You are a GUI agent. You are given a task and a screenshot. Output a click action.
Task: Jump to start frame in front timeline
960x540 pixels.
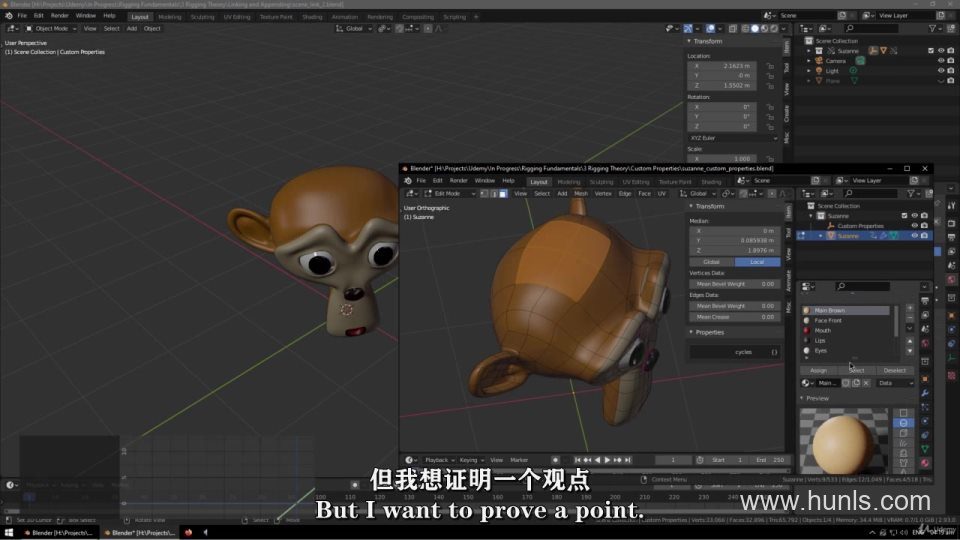tap(577, 460)
